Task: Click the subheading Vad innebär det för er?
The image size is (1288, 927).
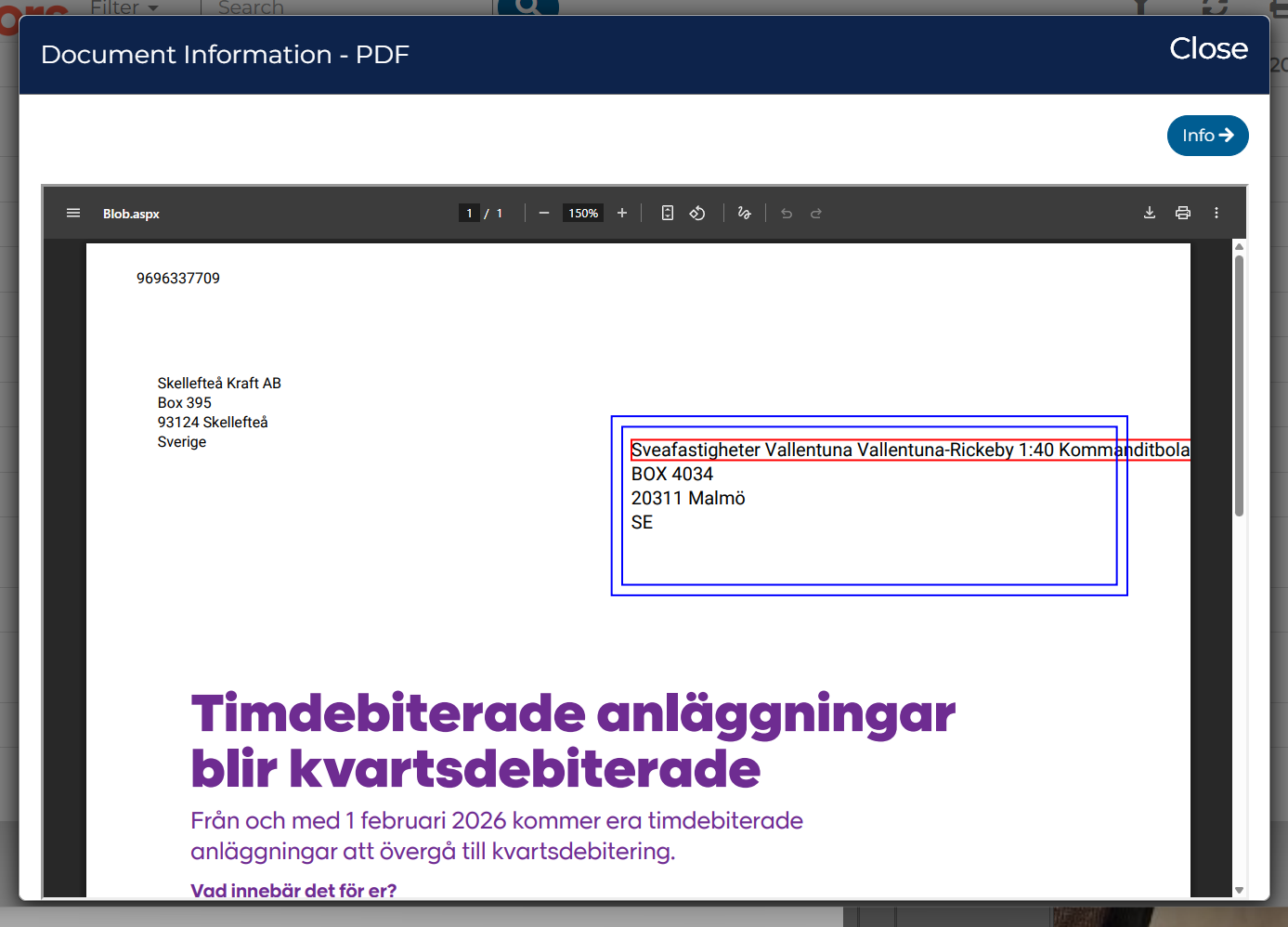Action: tap(293, 890)
